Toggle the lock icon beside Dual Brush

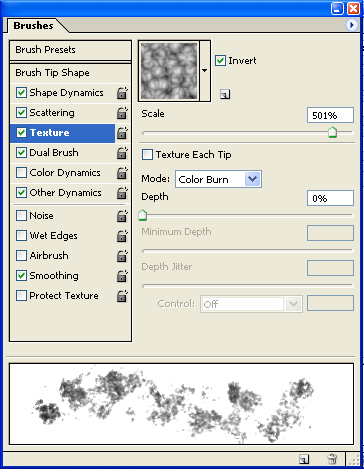point(122,153)
